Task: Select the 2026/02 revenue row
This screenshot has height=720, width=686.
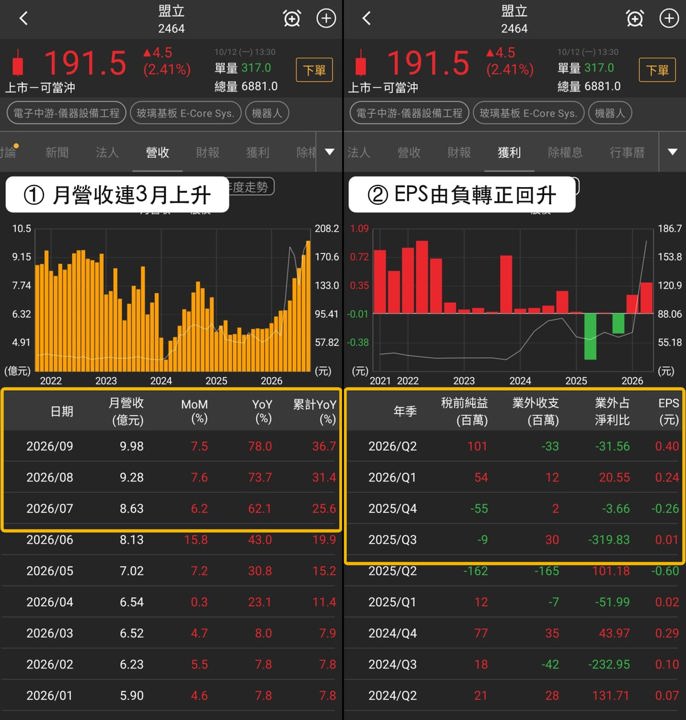Action: 171,665
